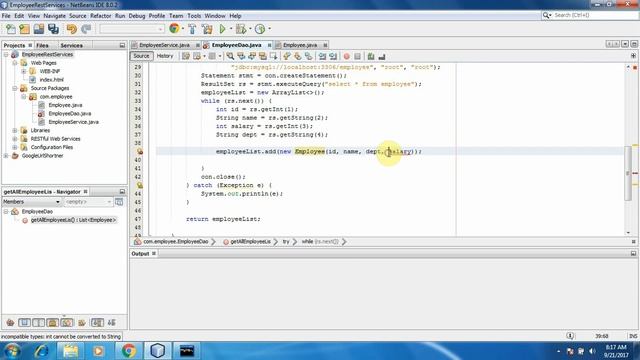Click the error hint bulb on line 39
The height and width of the screenshot is (360, 640).
(140, 151)
